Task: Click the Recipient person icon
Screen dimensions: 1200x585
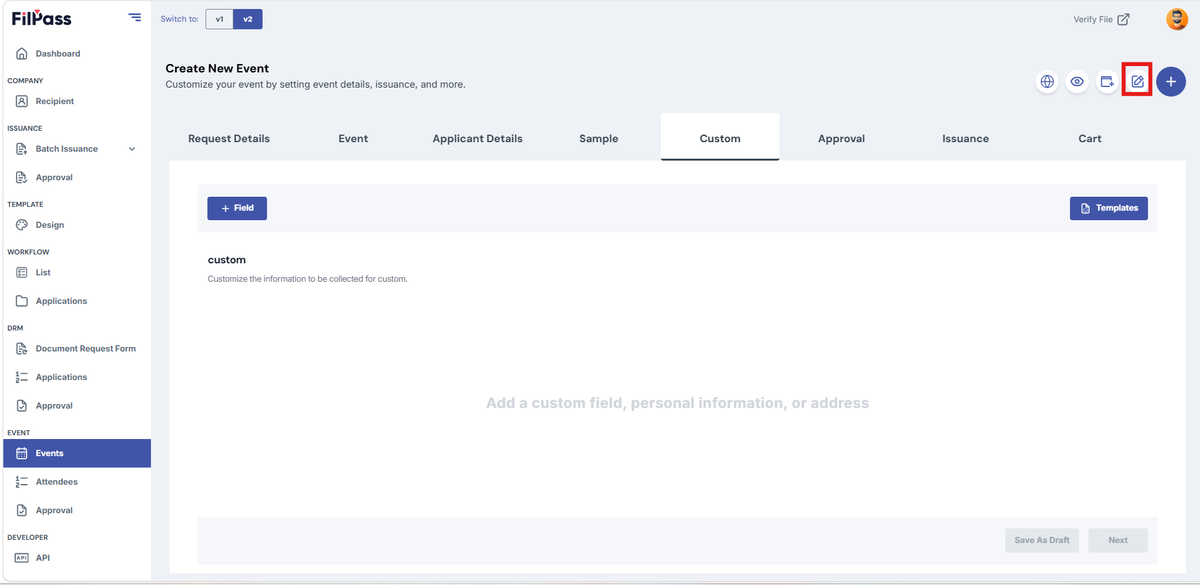Action: [x=22, y=101]
